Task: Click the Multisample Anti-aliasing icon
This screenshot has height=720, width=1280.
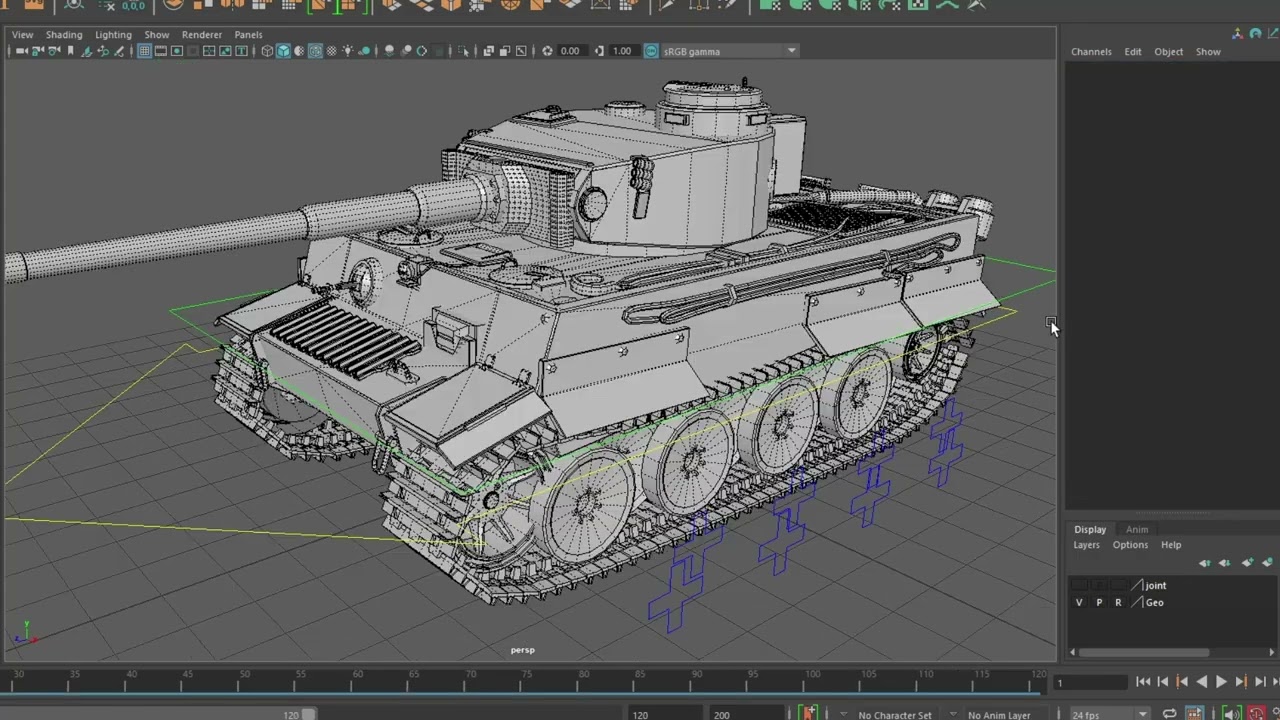Action: click(421, 51)
